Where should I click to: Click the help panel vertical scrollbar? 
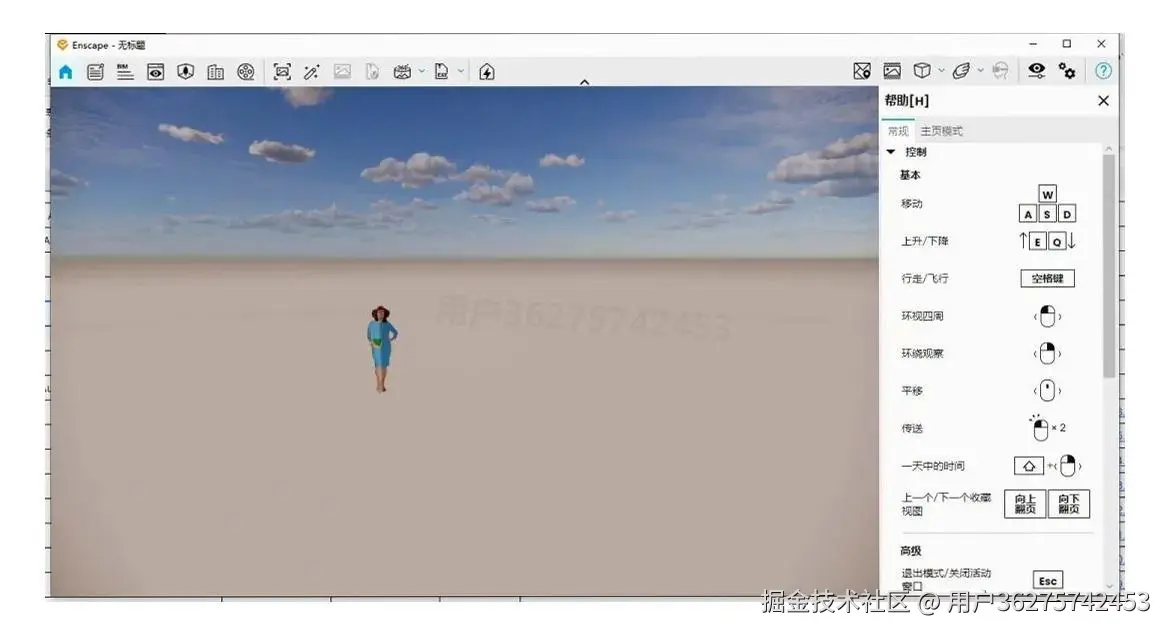(x=1109, y=265)
